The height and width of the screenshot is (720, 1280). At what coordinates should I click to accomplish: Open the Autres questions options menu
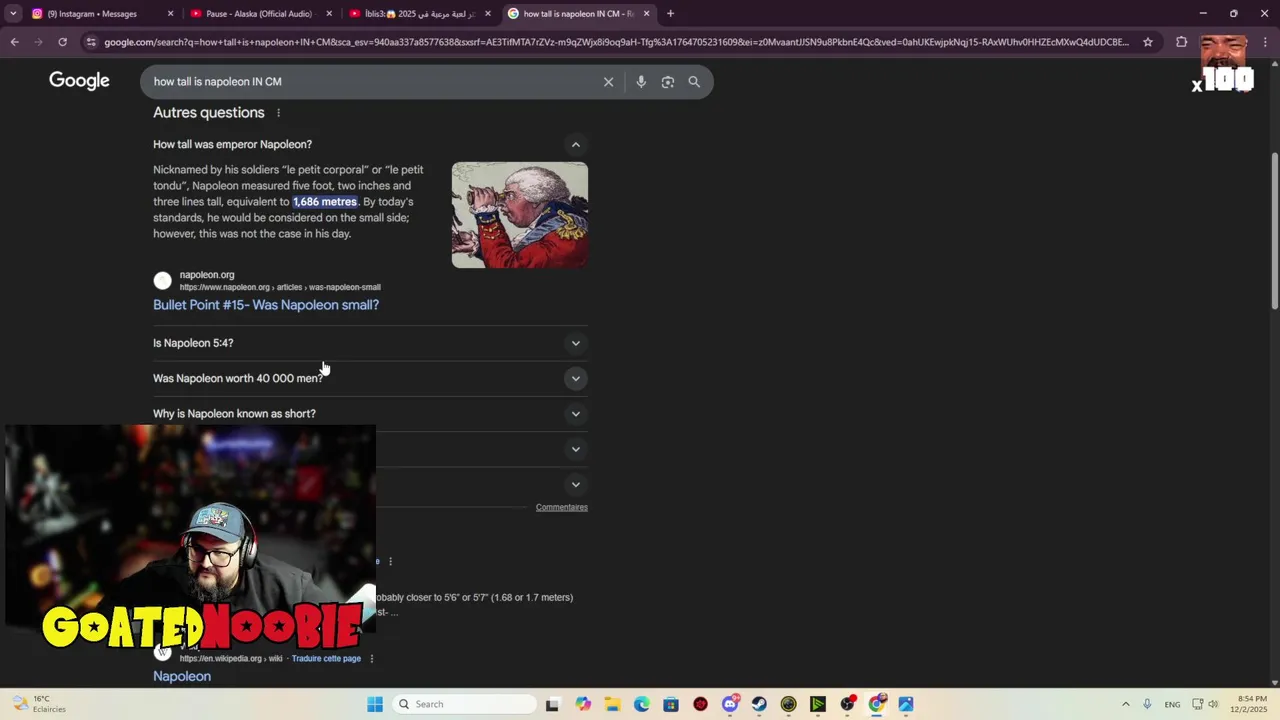278,113
